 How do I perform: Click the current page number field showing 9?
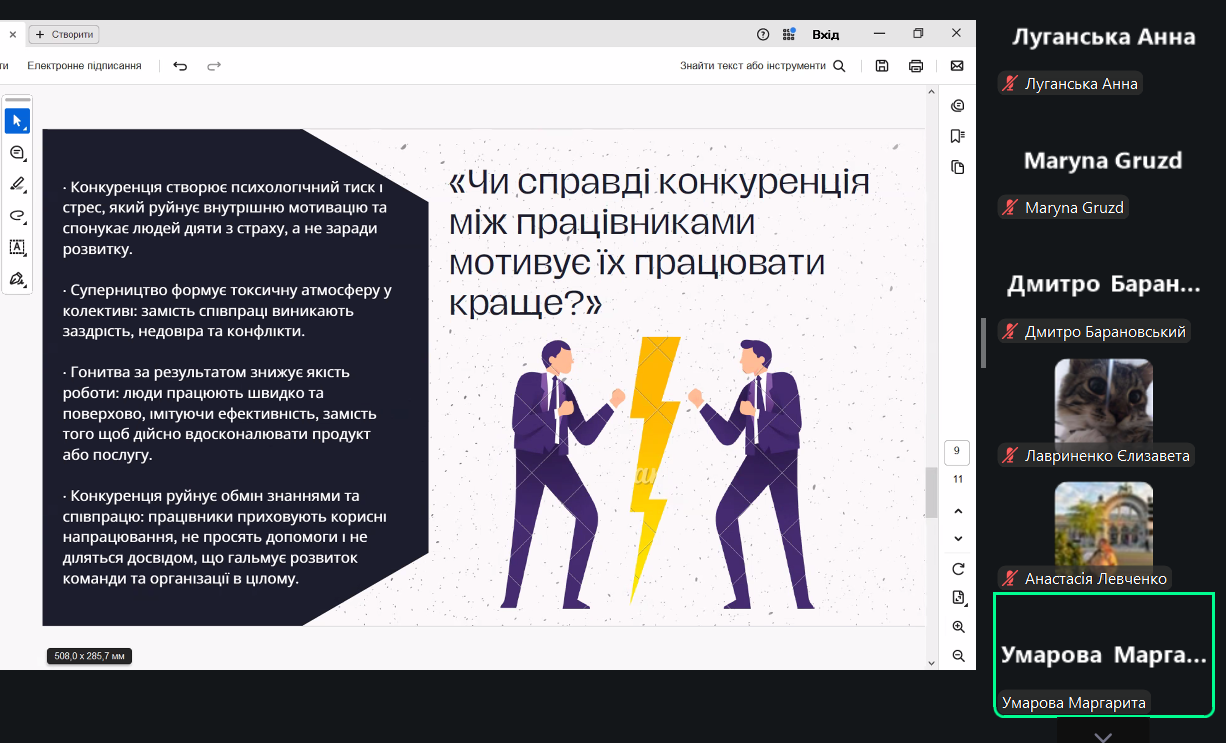click(x=957, y=452)
